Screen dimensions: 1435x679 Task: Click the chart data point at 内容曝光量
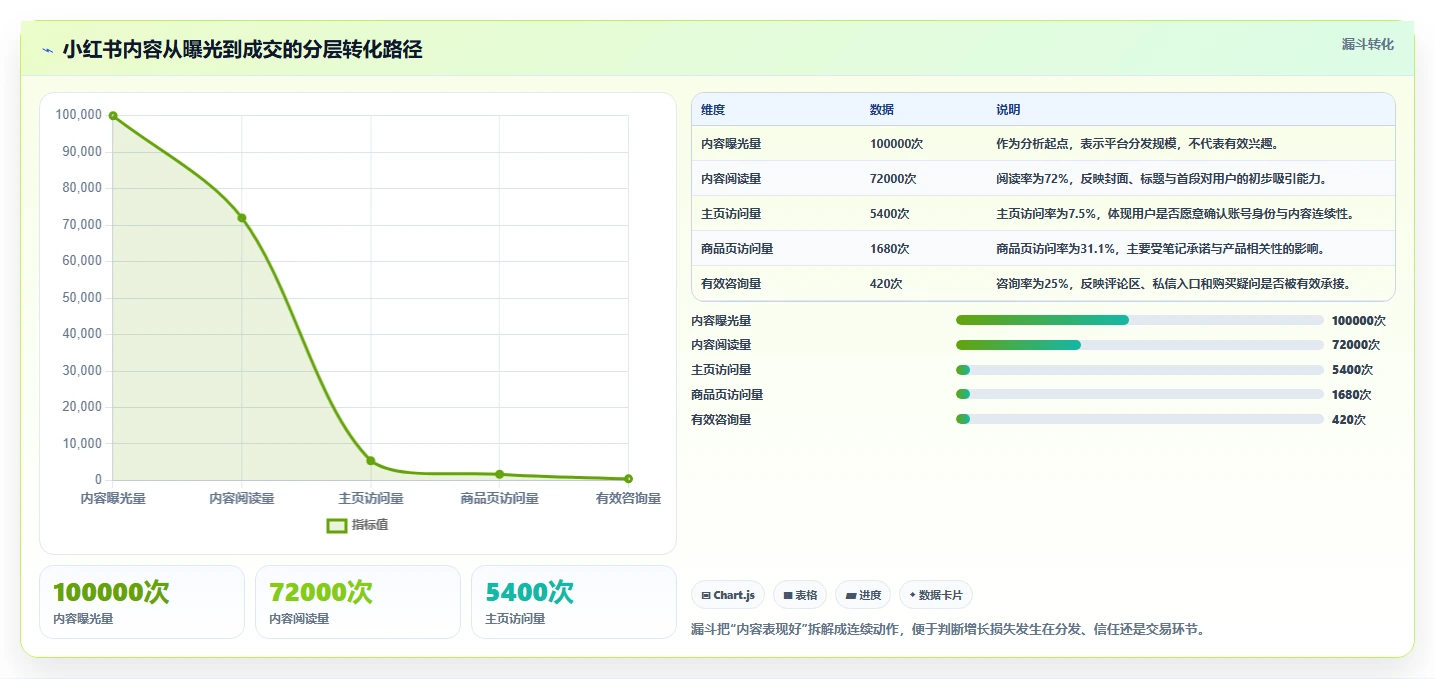point(113,116)
